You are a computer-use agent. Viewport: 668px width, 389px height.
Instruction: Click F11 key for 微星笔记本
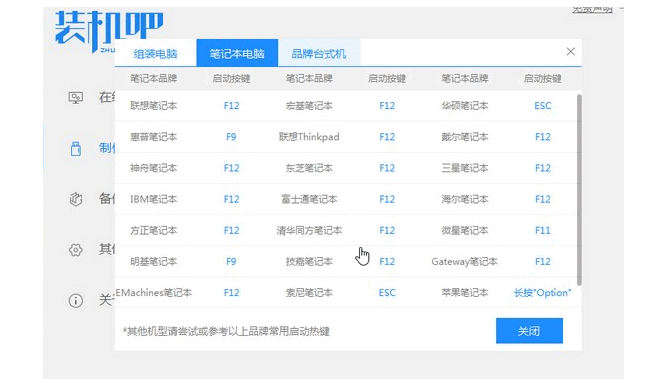click(x=543, y=231)
